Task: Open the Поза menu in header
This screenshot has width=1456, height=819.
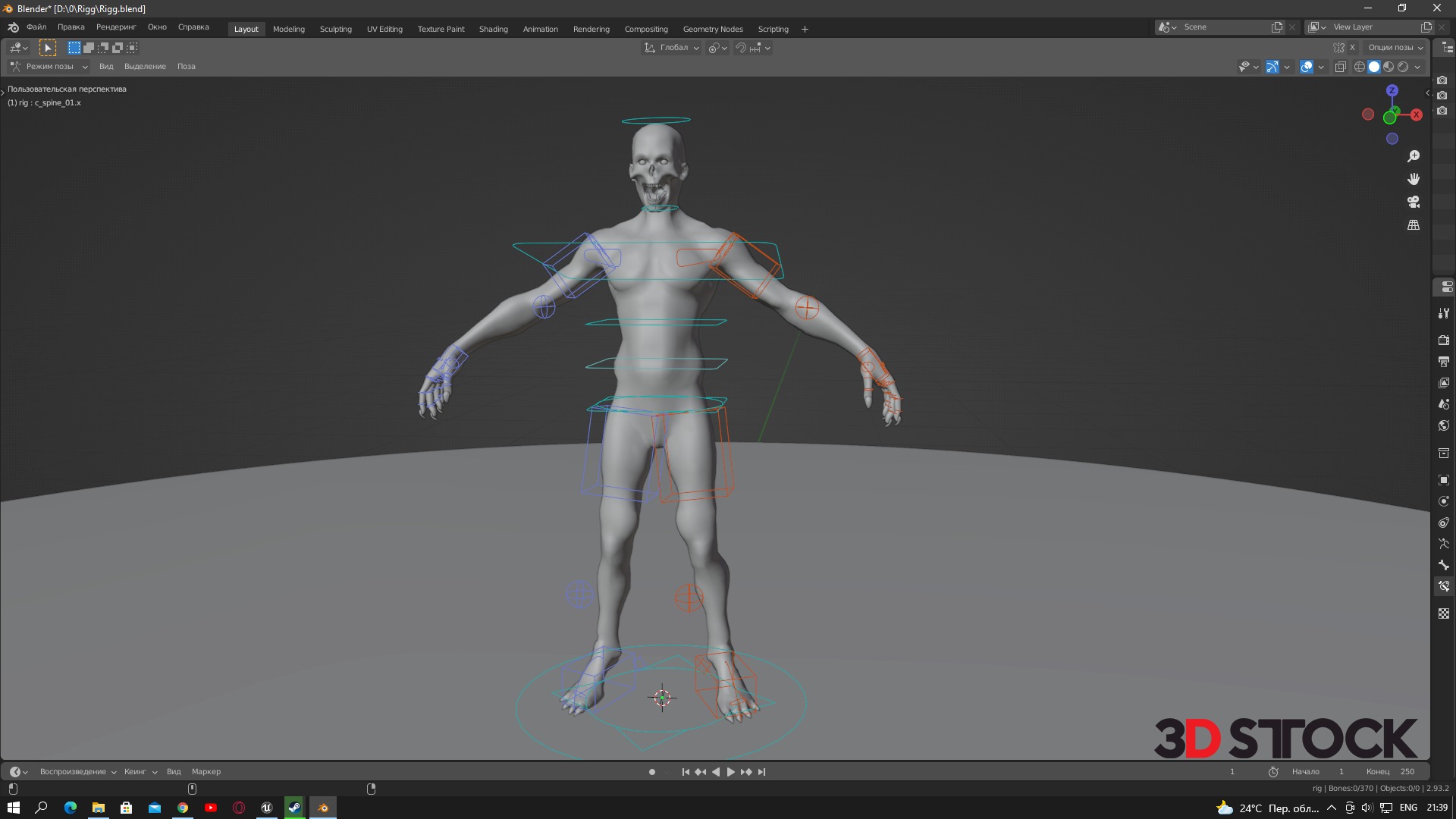Action: click(x=186, y=67)
